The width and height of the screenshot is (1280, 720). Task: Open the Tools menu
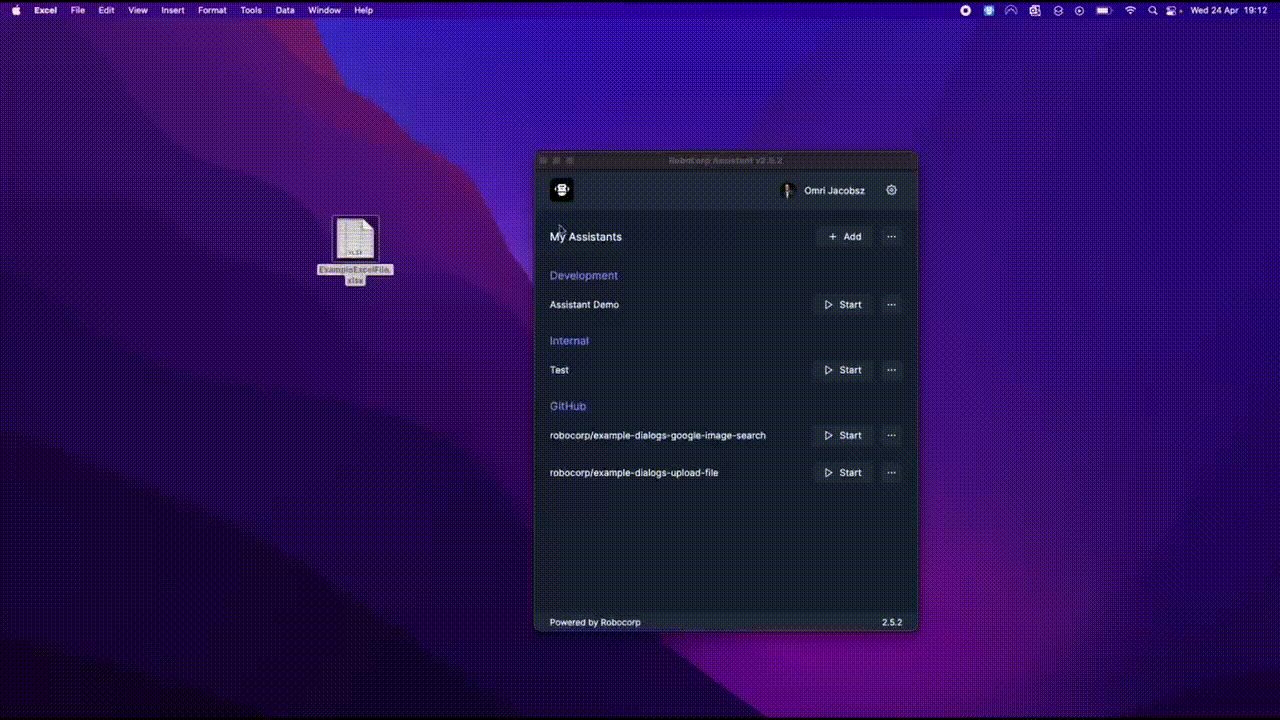[251, 10]
